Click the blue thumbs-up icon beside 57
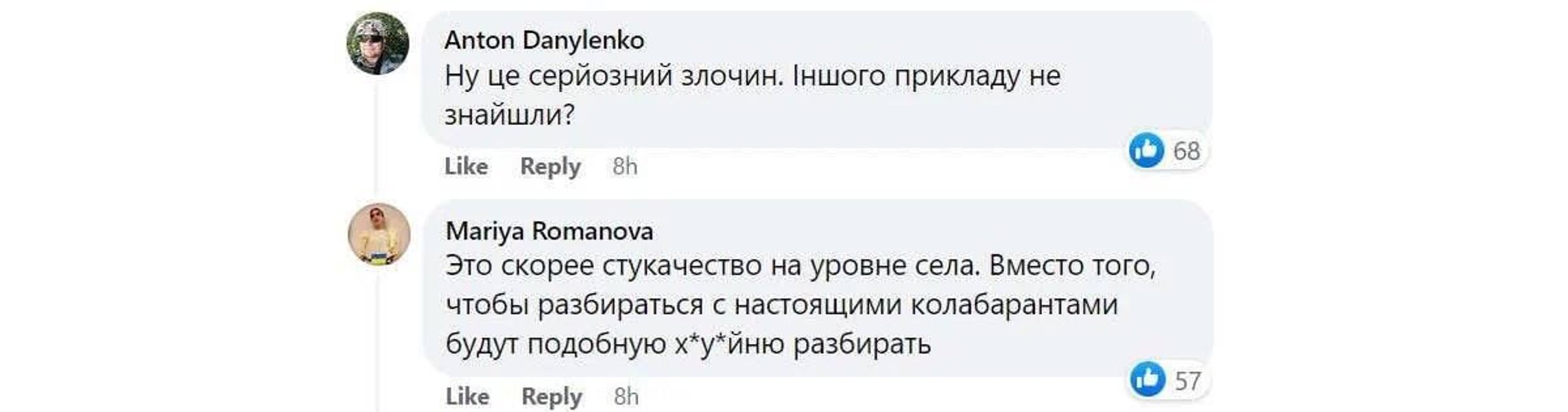The image size is (1568, 412). 1148,380
